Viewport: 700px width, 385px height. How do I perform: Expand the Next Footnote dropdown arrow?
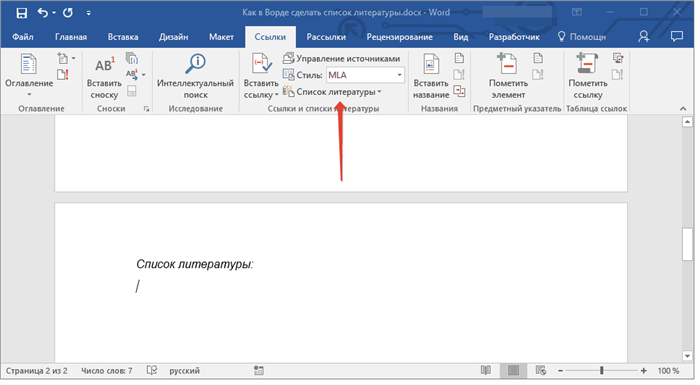[x=144, y=75]
